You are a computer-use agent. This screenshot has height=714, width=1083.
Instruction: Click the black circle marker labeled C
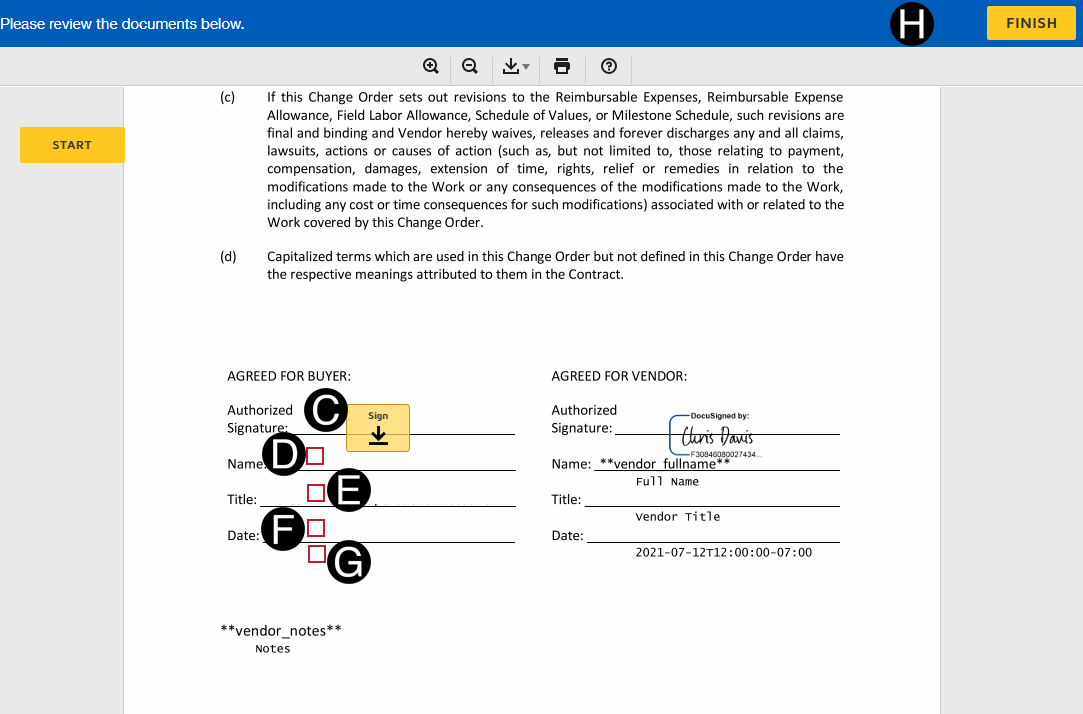(x=325, y=410)
